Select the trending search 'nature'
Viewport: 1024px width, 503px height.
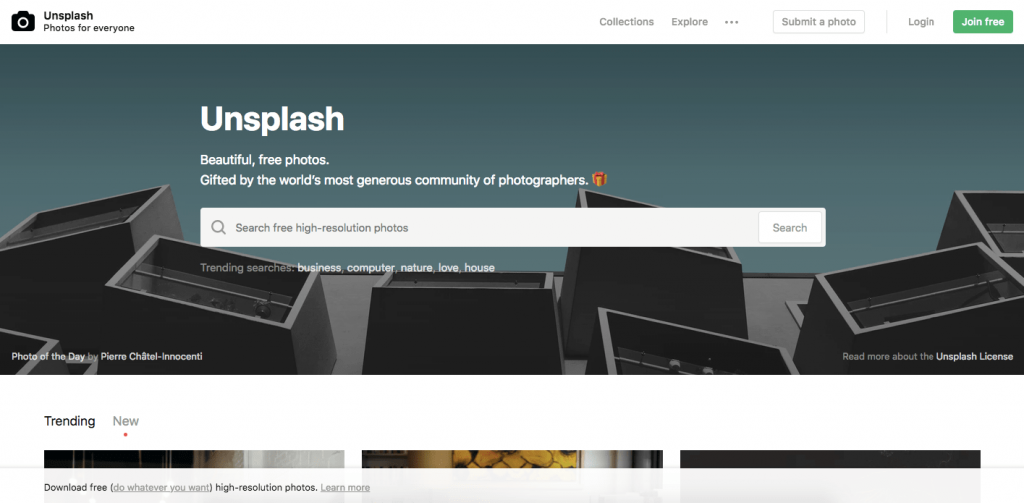417,268
